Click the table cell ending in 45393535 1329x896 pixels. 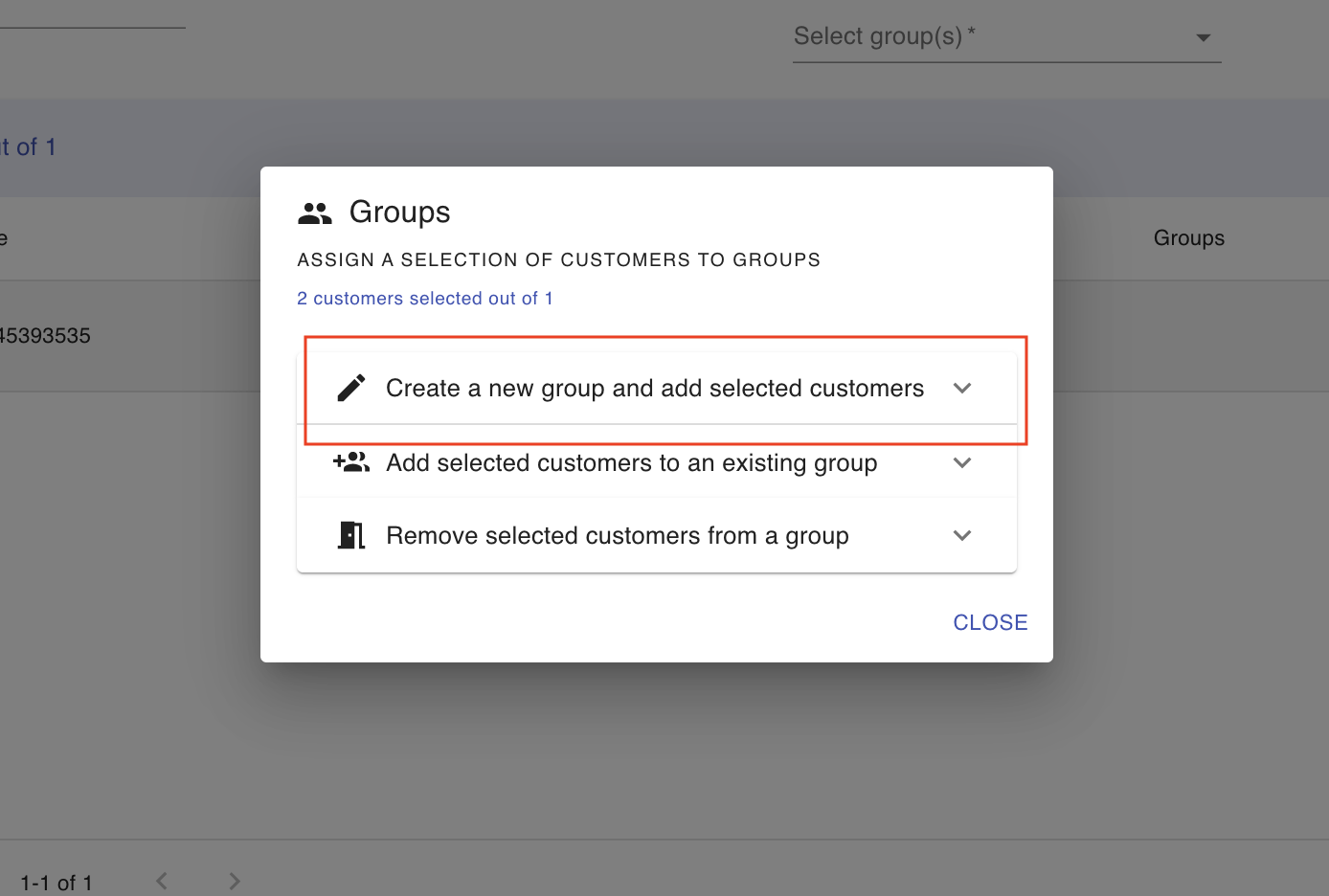pos(45,336)
